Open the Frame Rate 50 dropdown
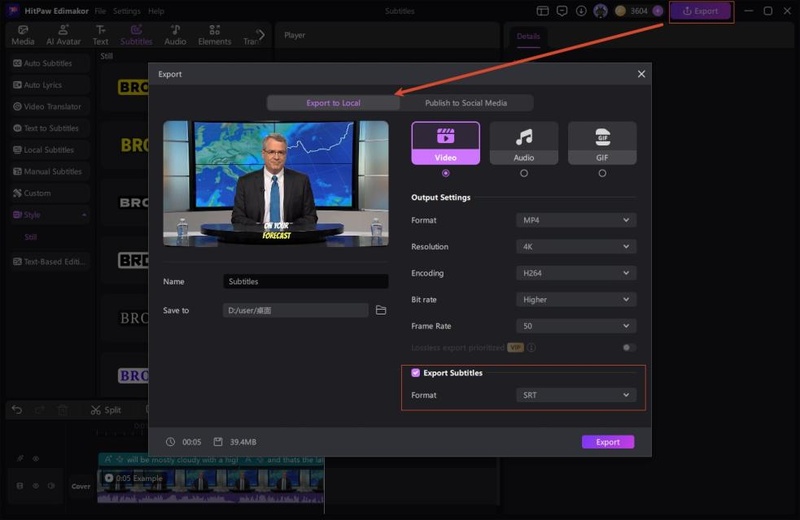 [576, 326]
